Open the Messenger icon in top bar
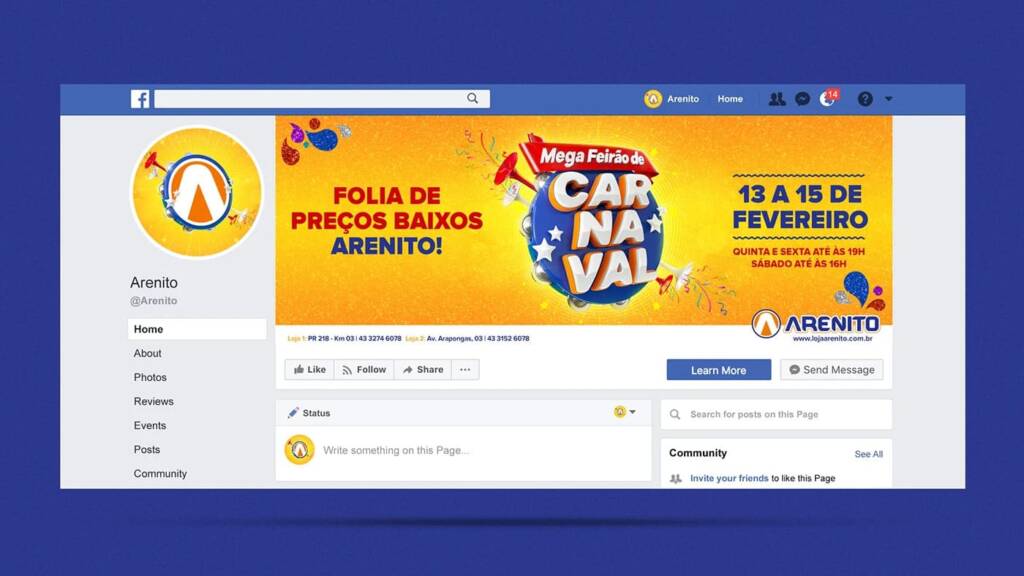 [x=803, y=99]
